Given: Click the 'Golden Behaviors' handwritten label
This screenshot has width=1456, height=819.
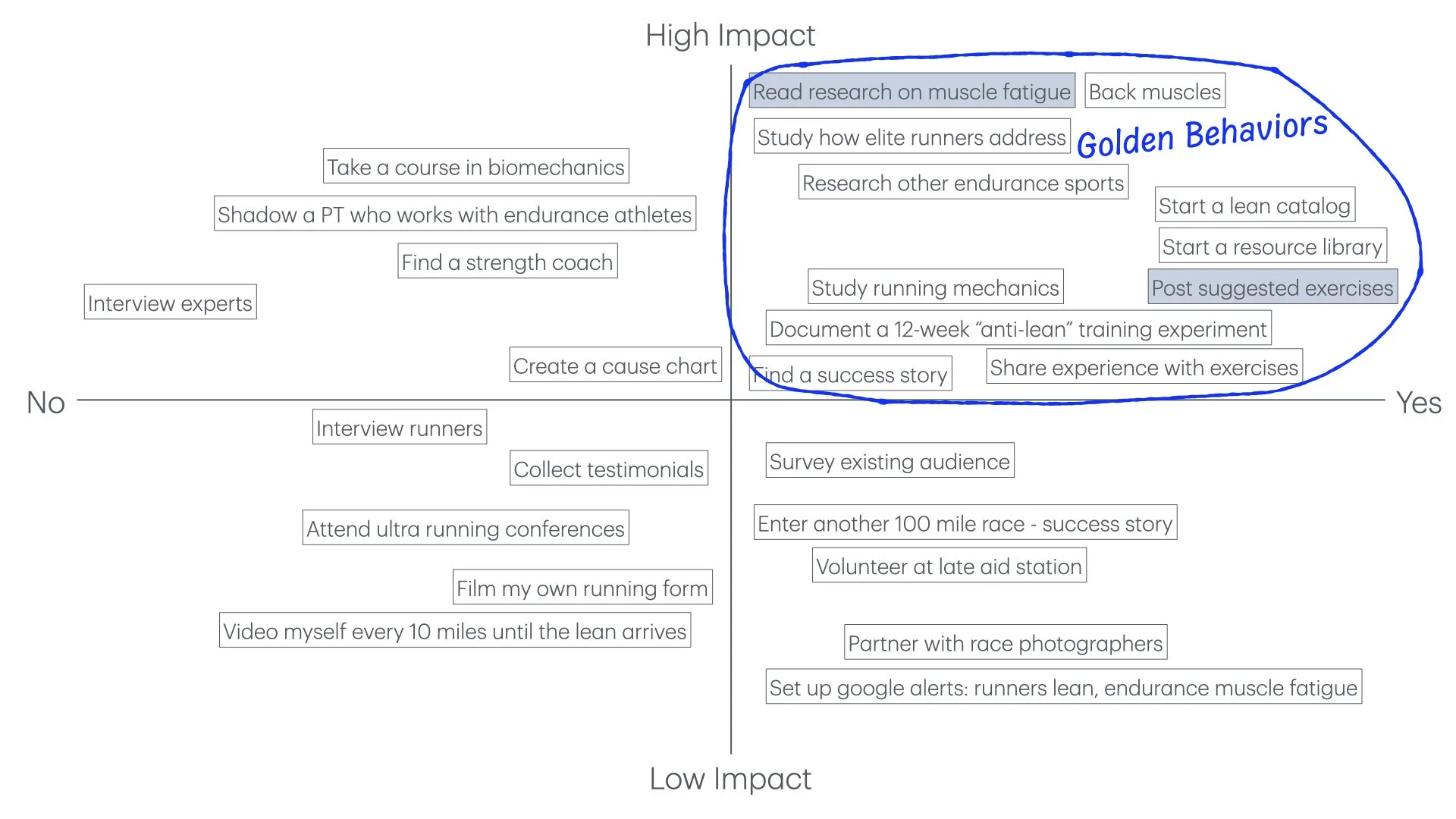Looking at the screenshot, I should point(1202,134).
